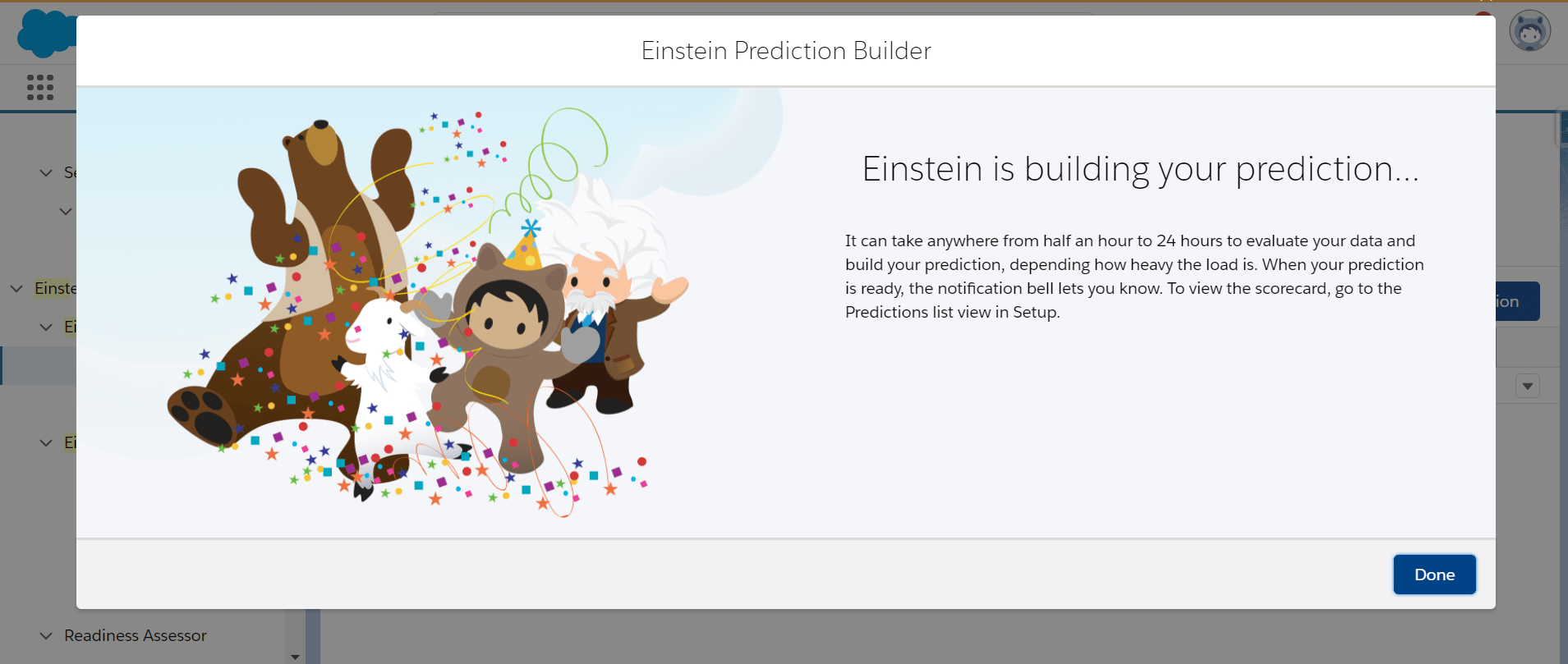
Task: Click the Einstein Prediction Builder dialog title
Action: [x=786, y=51]
